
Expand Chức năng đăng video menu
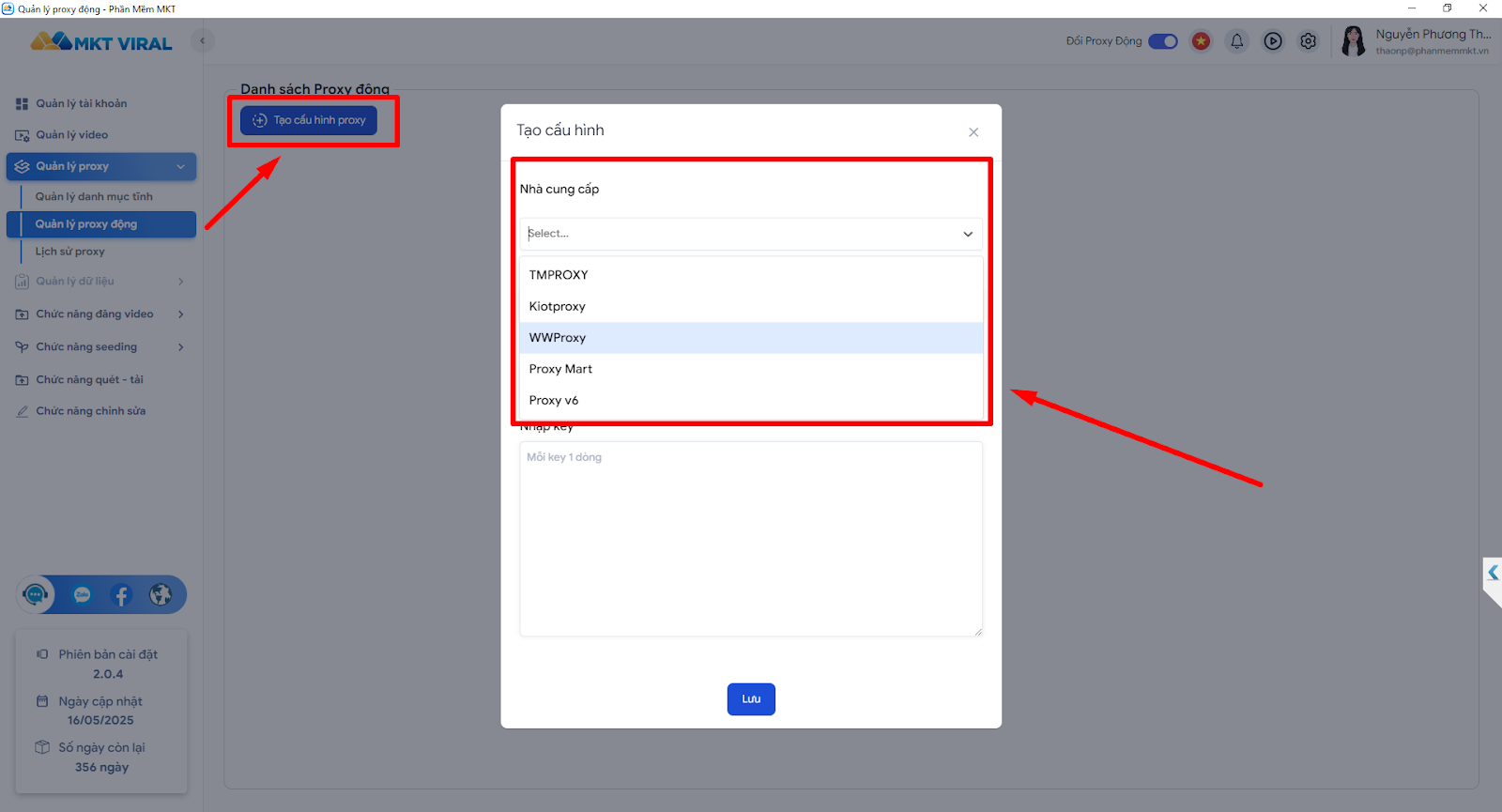[100, 314]
